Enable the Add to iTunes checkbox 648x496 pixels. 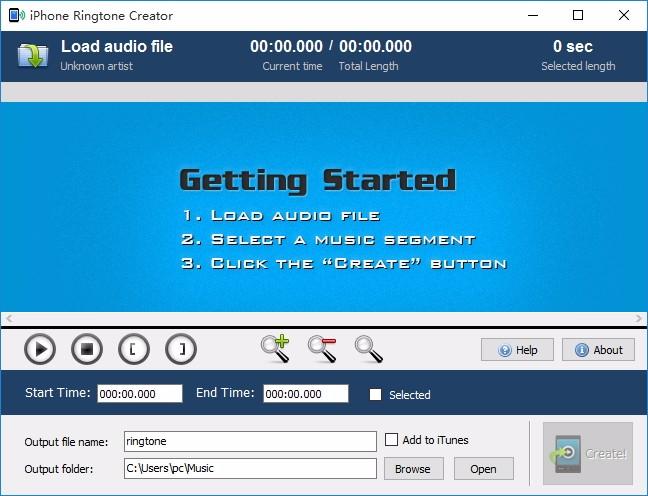pos(391,439)
